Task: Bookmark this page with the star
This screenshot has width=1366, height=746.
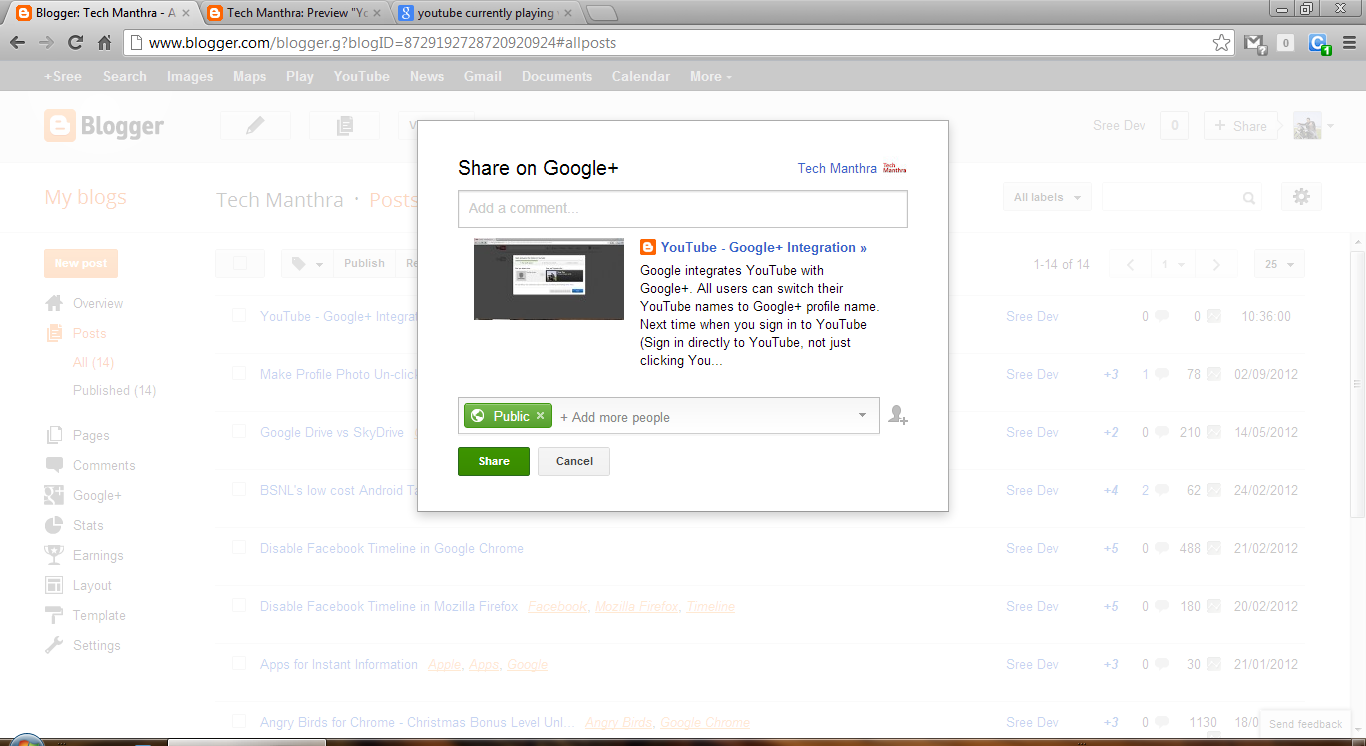Action: click(x=1221, y=43)
